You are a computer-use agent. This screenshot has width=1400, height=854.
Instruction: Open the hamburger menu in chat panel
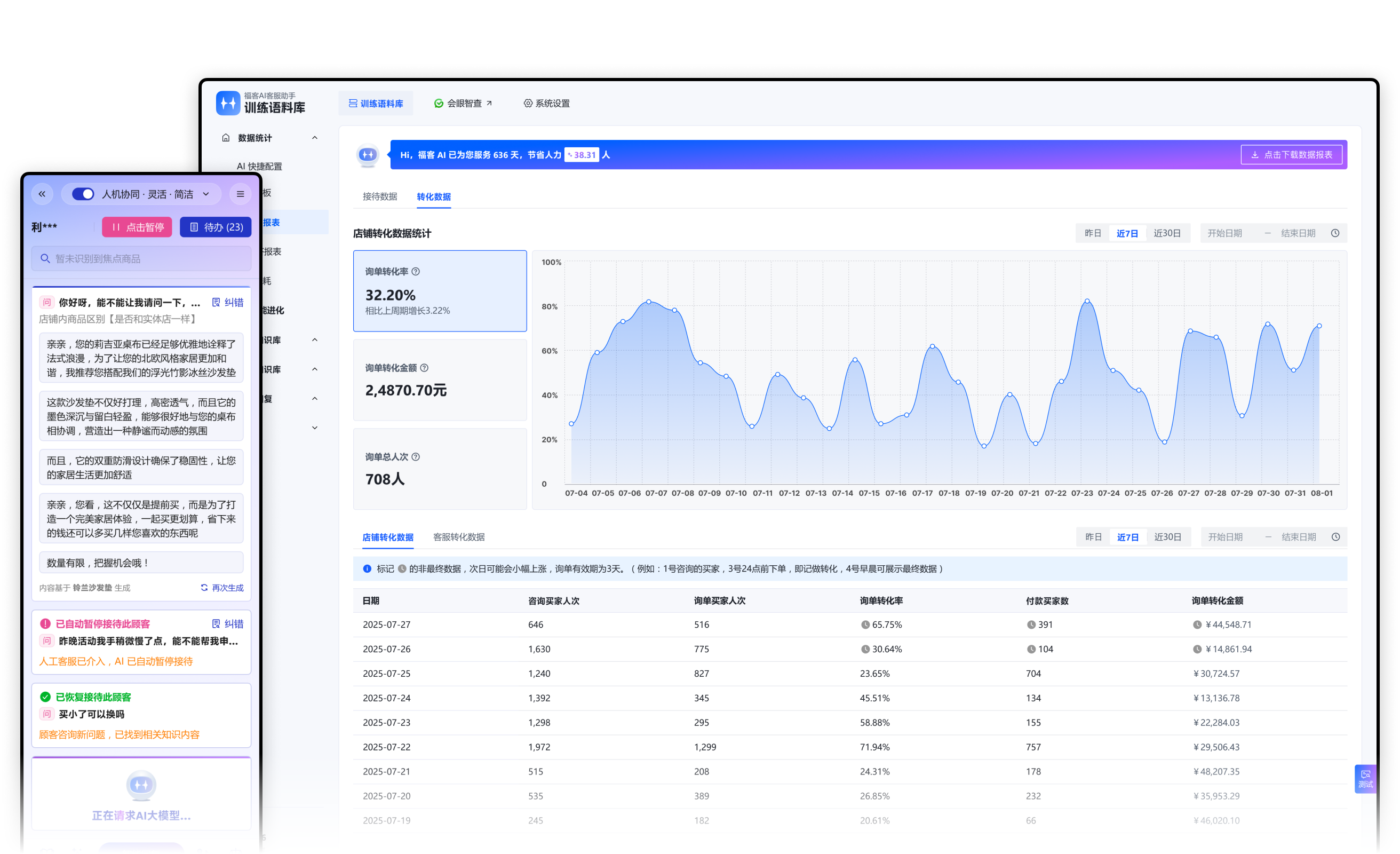click(240, 194)
